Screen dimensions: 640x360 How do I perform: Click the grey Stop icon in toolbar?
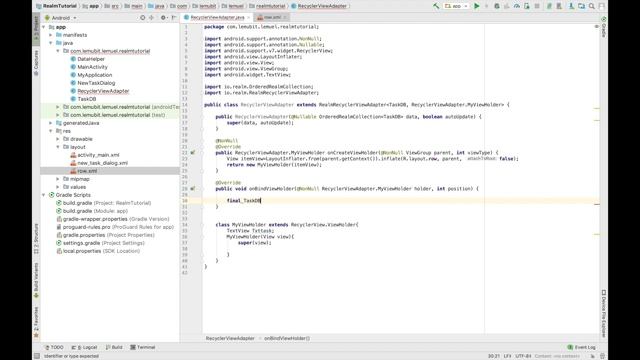(537, 6)
